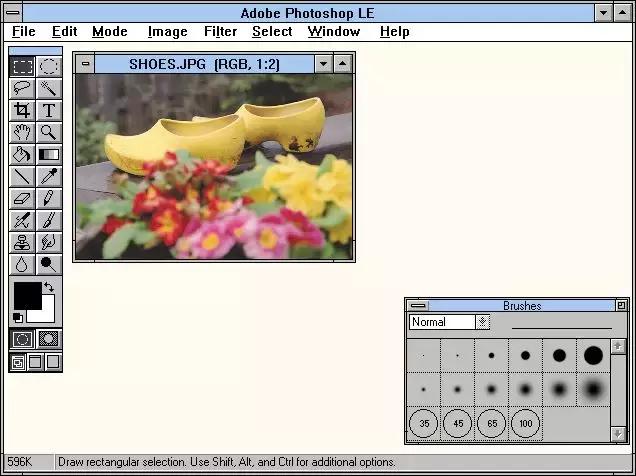The width and height of the screenshot is (636, 476).
Task: Open Brushes palette control menu box
Action: 417,306
